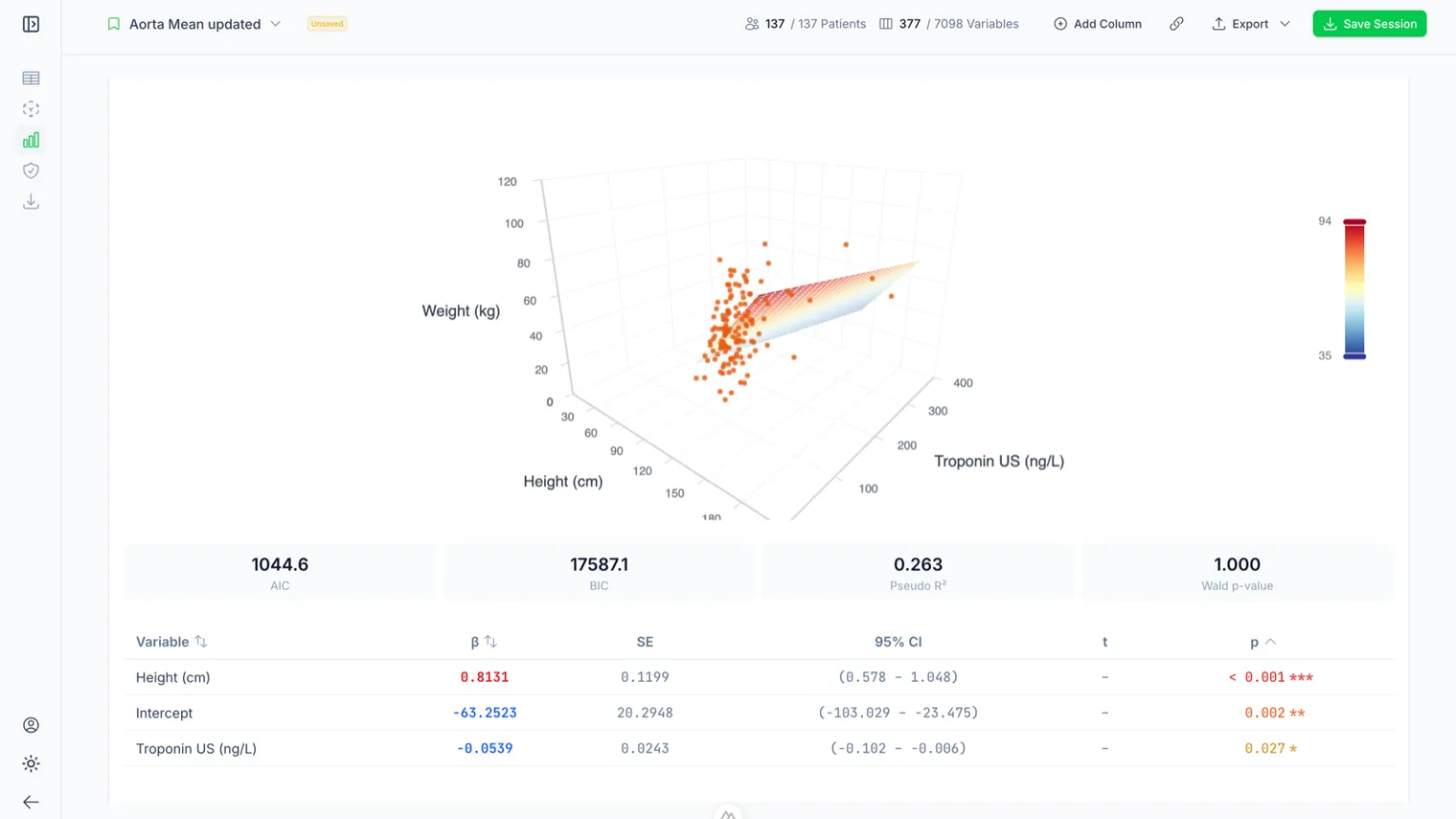Screen dimensions: 1456x819
Task: Toggle the light/dark theme sun icon
Action: coord(31,763)
